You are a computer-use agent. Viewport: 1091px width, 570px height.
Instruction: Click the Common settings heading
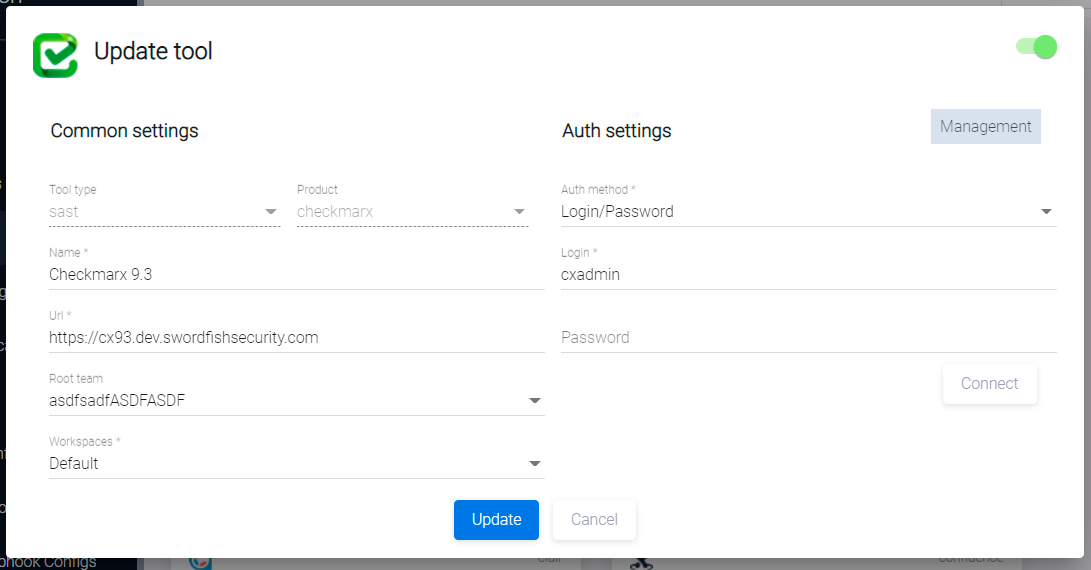click(124, 131)
